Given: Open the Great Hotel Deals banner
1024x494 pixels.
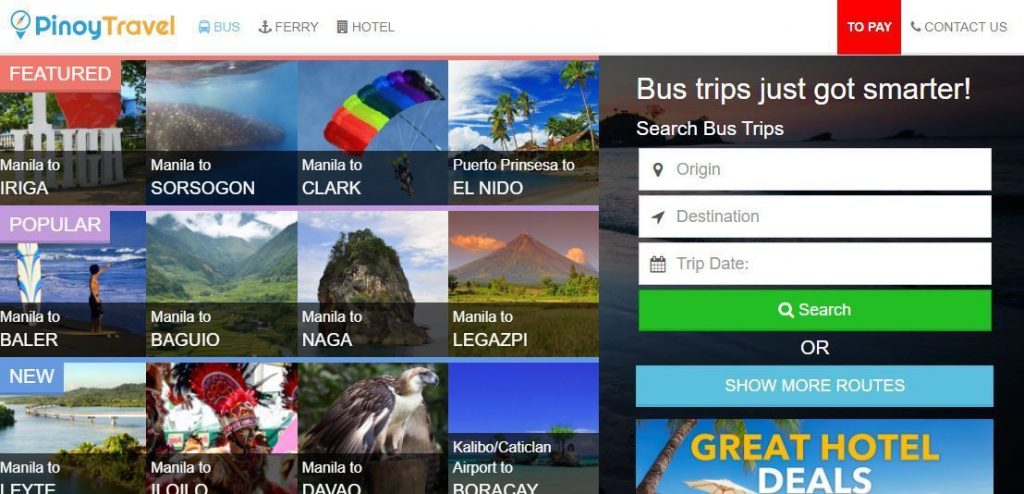Looking at the screenshot, I should pyautogui.click(x=814, y=456).
